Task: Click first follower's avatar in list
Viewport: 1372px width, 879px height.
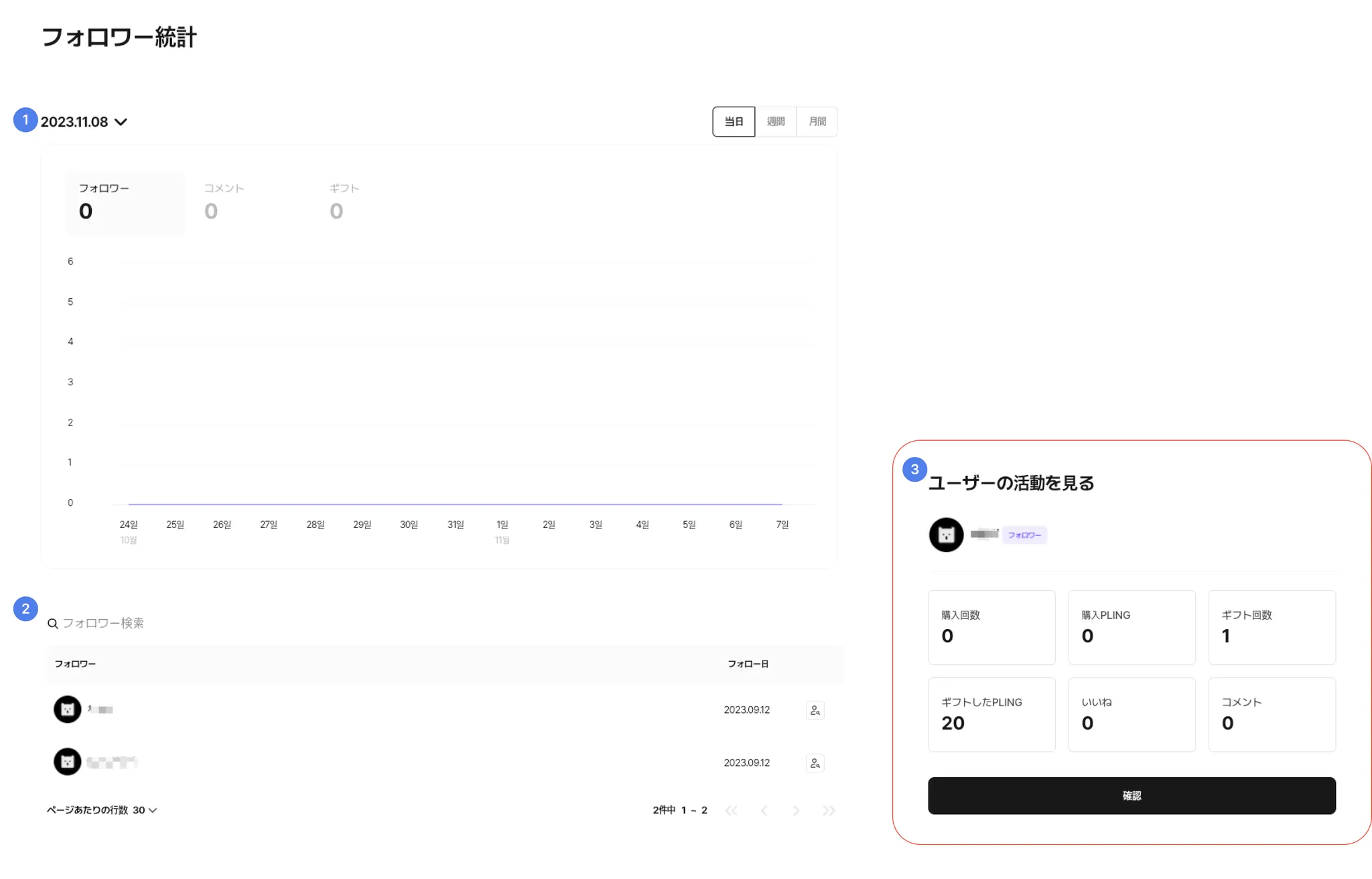Action: pos(67,709)
